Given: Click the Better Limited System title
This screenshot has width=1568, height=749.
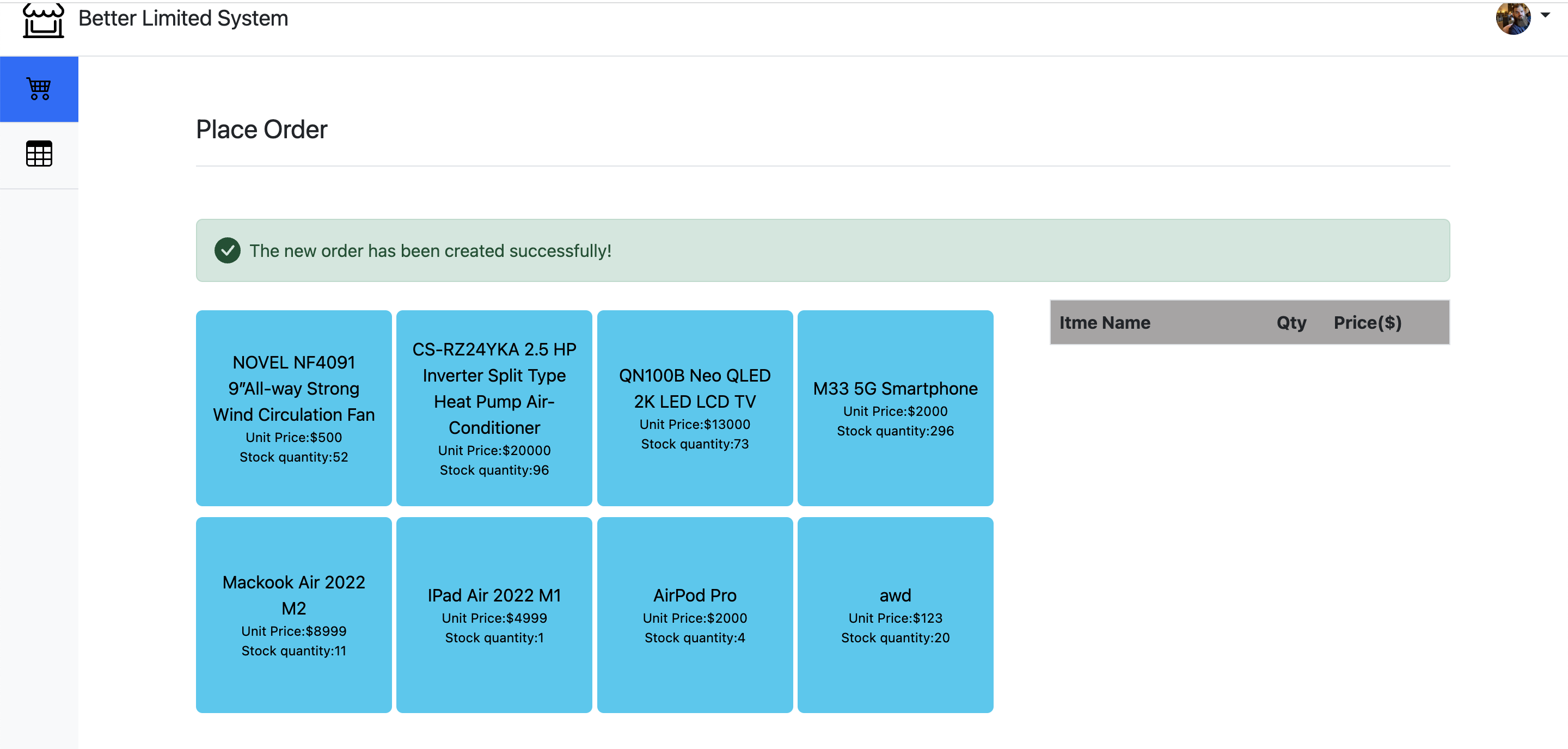Looking at the screenshot, I should point(182,19).
